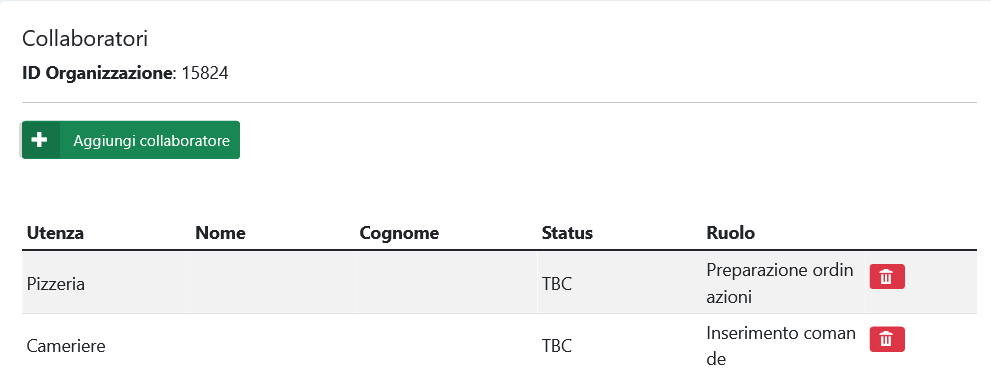This screenshot has height=370, width=991.
Task: Click the Aggiungi collaboratore button label
Action: click(x=151, y=140)
